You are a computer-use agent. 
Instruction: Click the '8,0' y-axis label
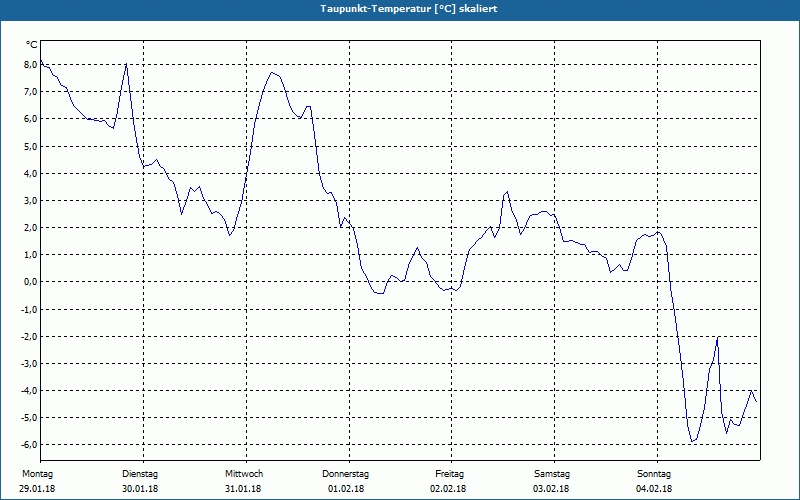tap(29, 65)
